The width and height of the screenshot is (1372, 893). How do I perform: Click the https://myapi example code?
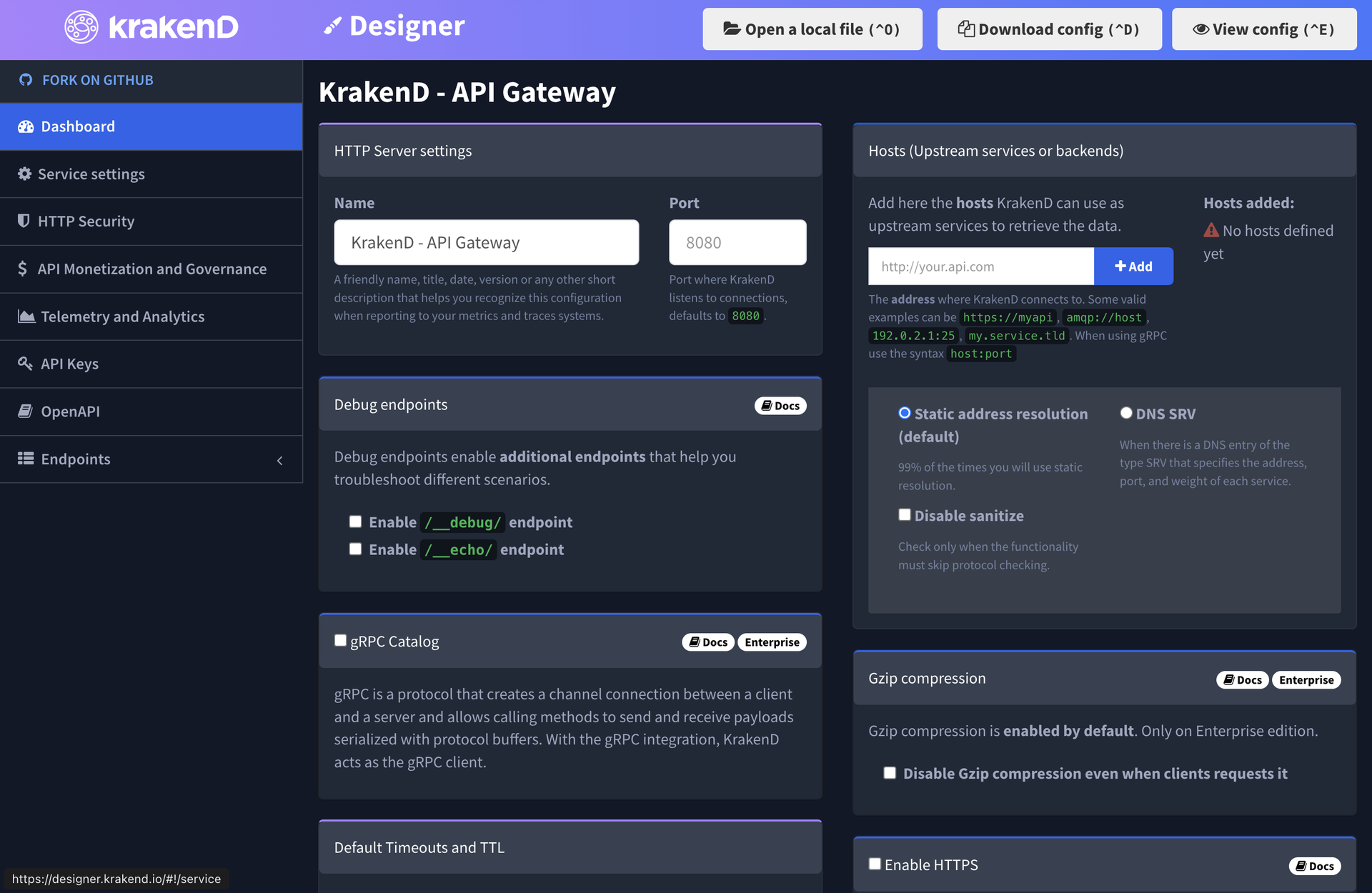pos(1008,317)
